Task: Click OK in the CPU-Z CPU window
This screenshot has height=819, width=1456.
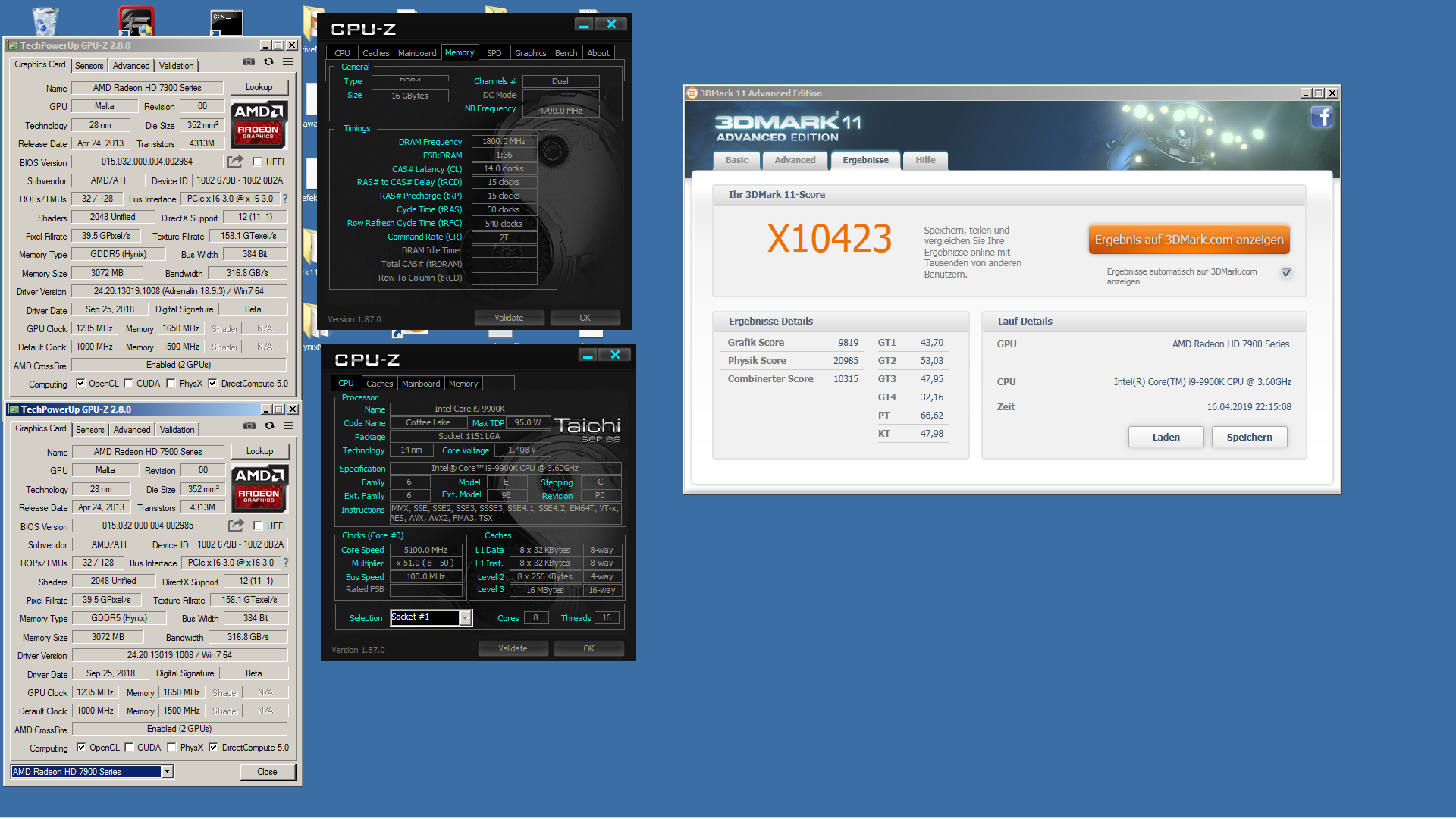Action: [589, 648]
